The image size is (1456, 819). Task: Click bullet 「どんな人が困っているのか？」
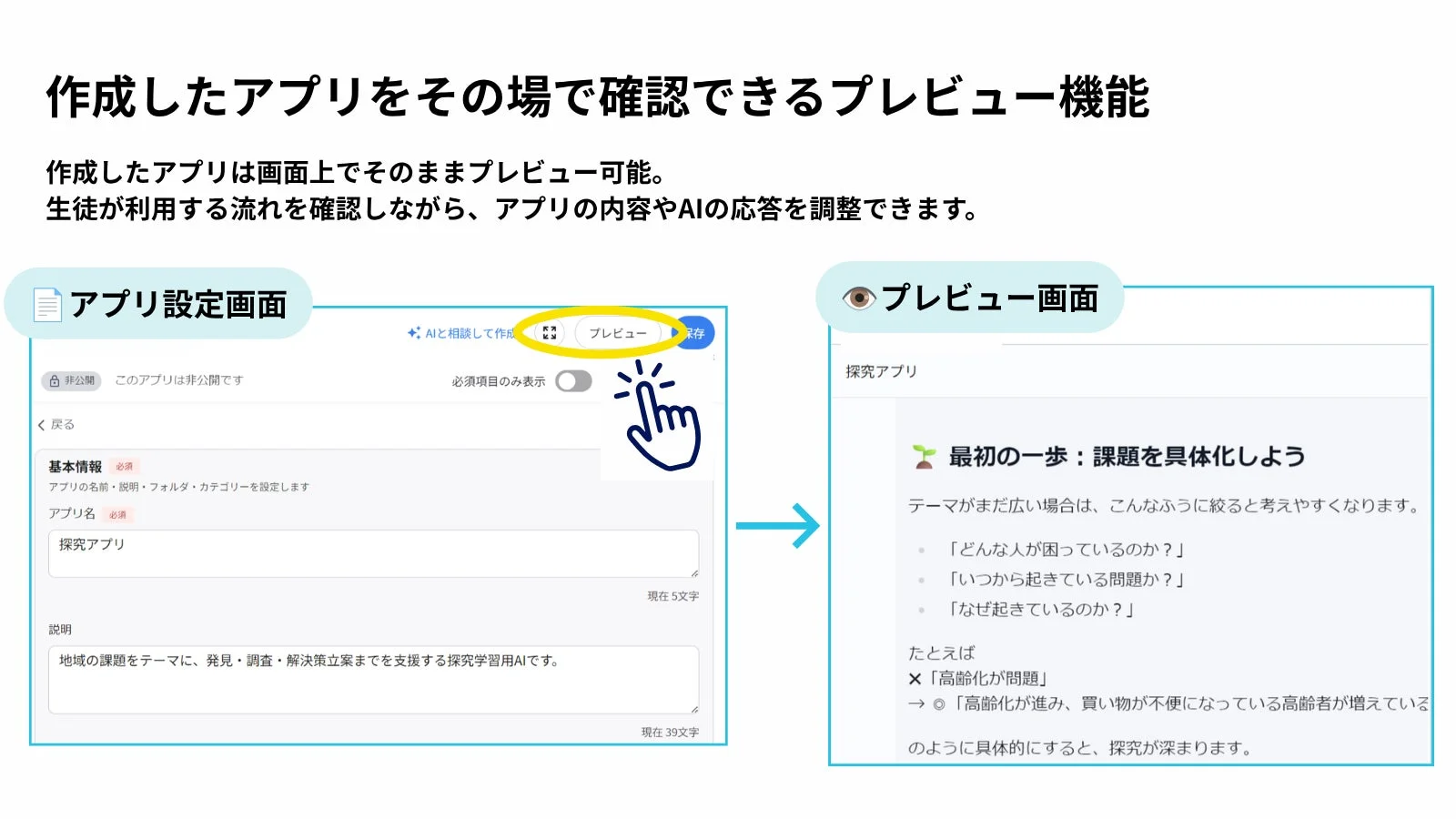[1065, 549]
